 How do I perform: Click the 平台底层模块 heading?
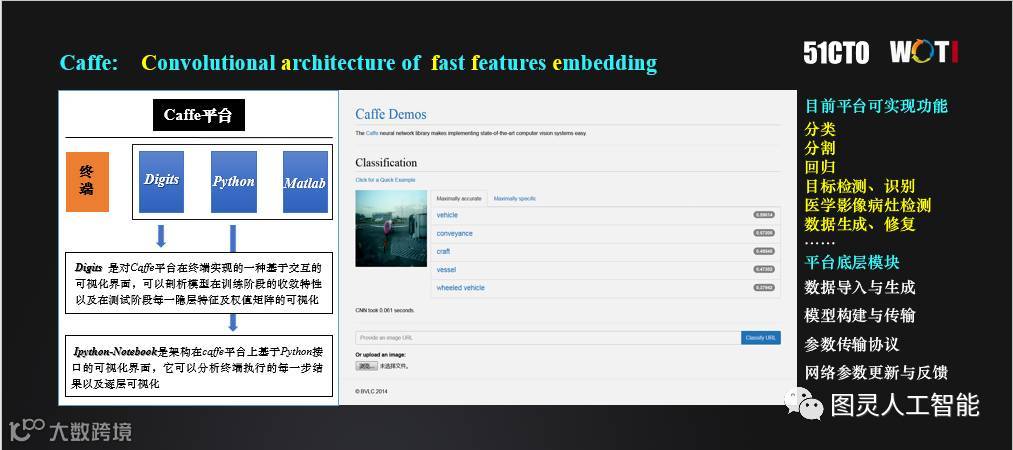(x=851, y=263)
